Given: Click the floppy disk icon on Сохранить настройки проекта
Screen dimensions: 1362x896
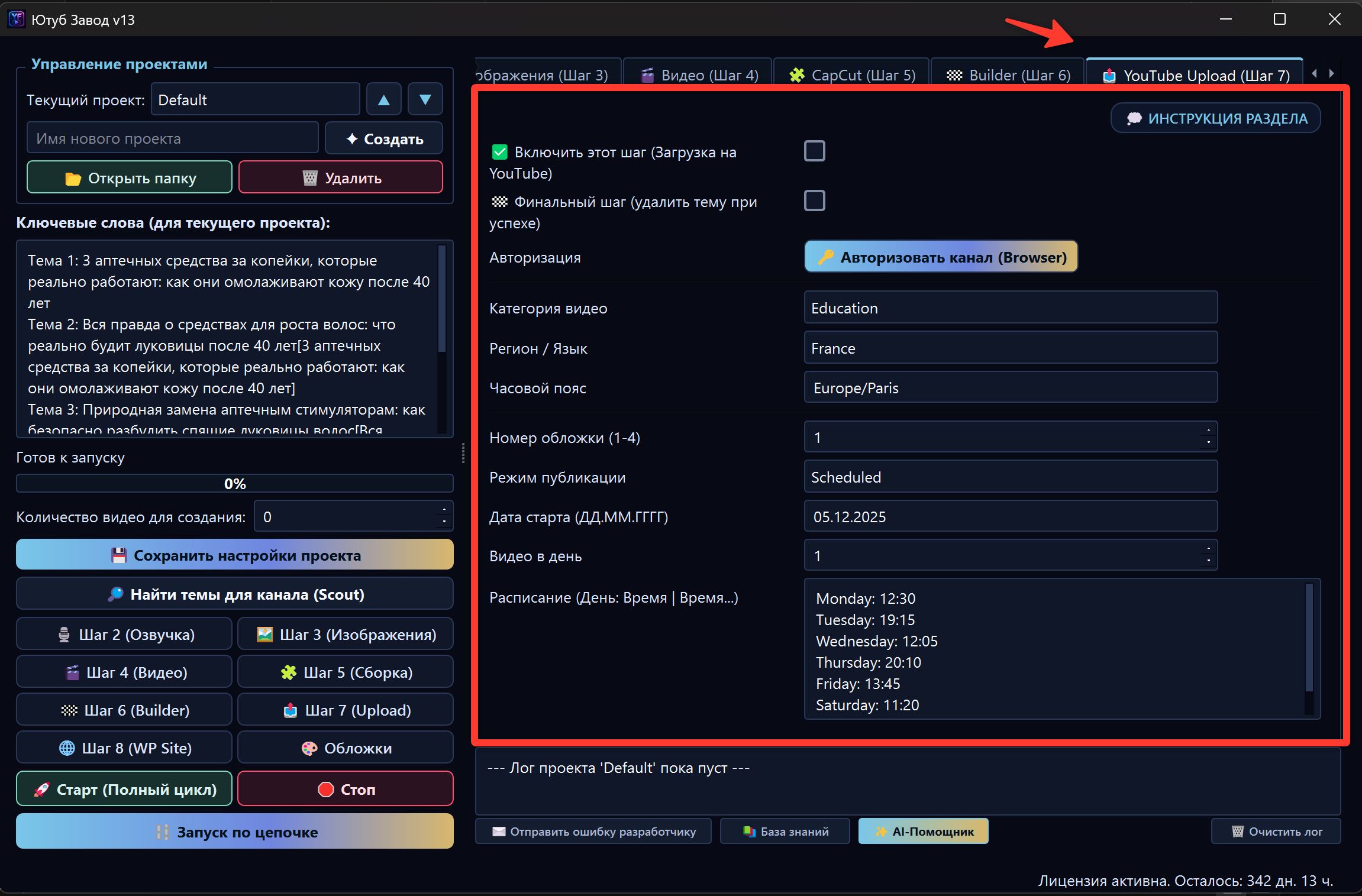Looking at the screenshot, I should click(119, 555).
